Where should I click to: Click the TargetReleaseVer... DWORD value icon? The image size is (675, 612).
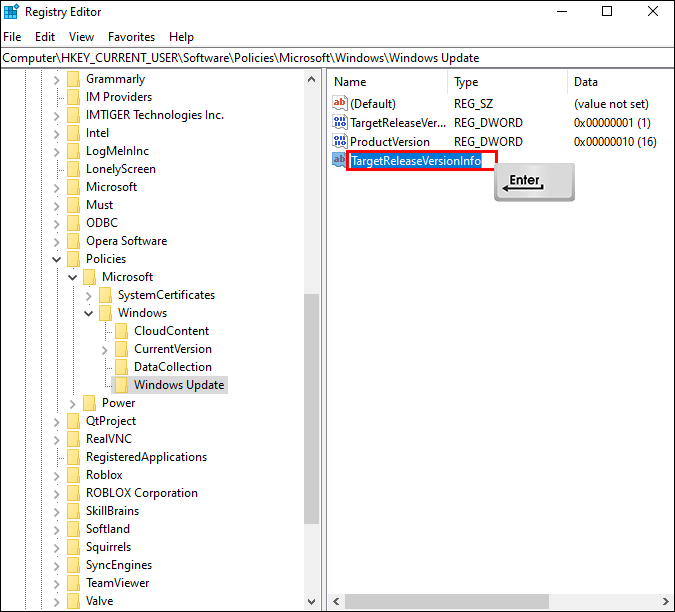(x=340, y=122)
